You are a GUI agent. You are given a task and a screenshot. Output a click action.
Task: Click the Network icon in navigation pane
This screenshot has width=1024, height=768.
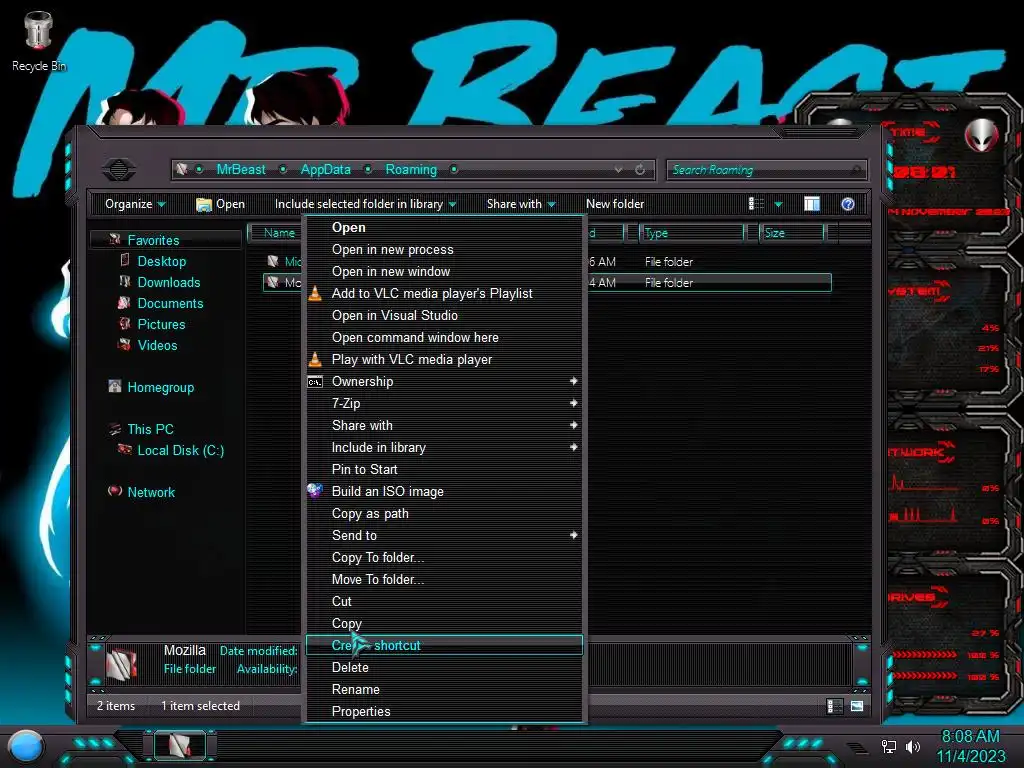[x=115, y=492]
